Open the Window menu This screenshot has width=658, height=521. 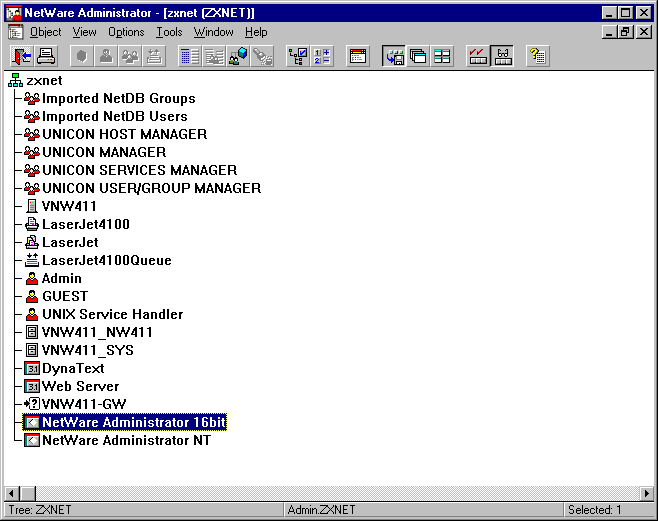click(213, 32)
